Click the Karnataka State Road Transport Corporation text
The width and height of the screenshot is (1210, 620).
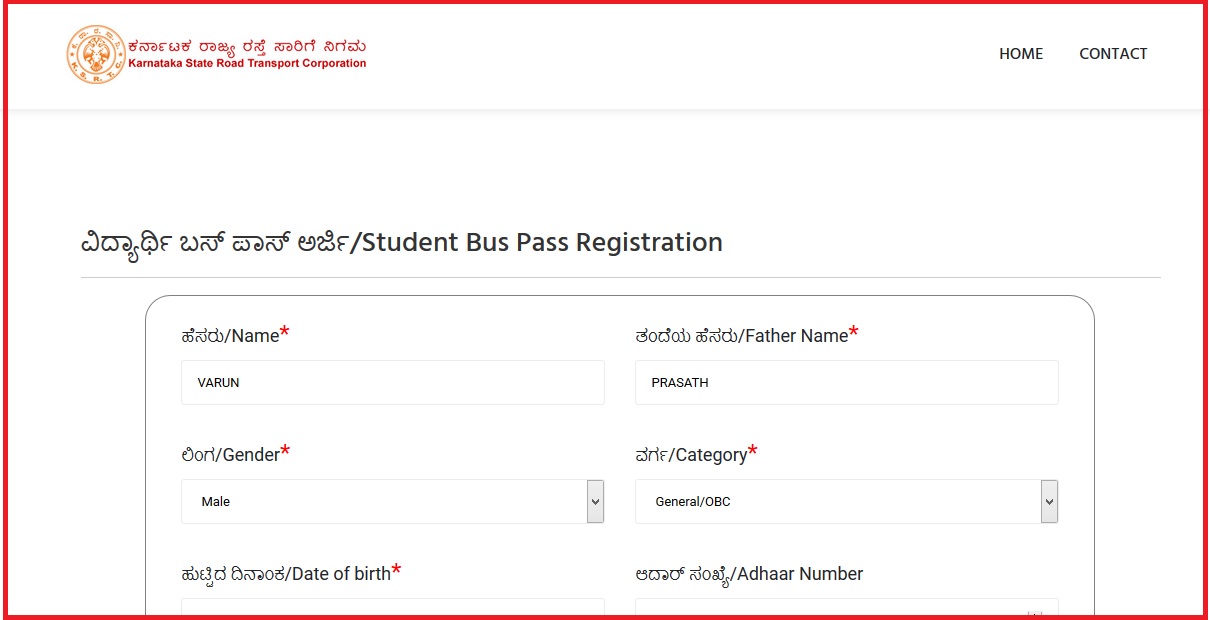coord(247,64)
